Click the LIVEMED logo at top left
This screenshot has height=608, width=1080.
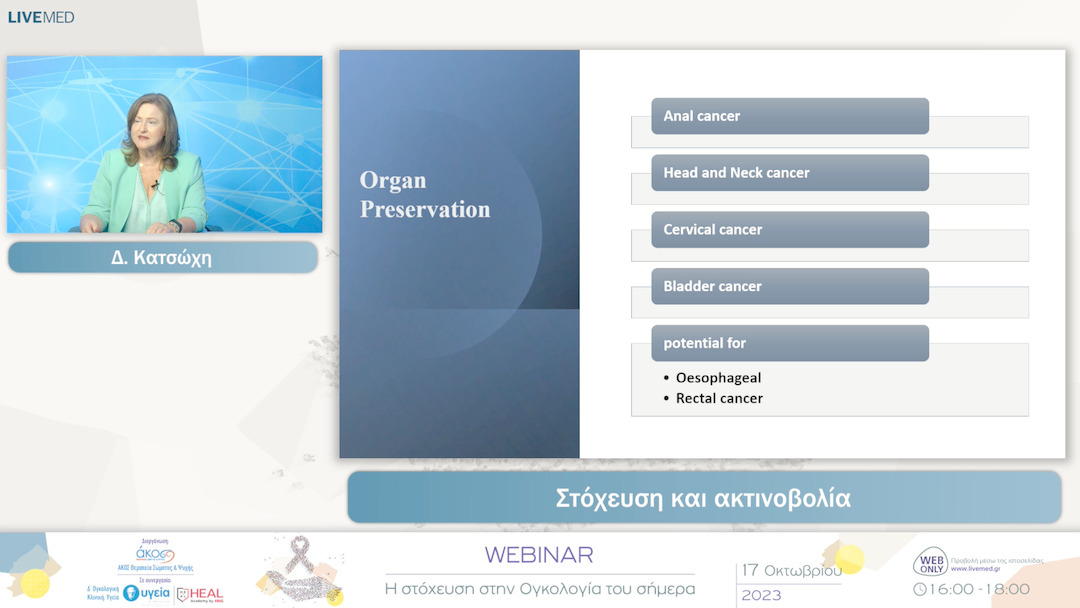pyautogui.click(x=41, y=17)
